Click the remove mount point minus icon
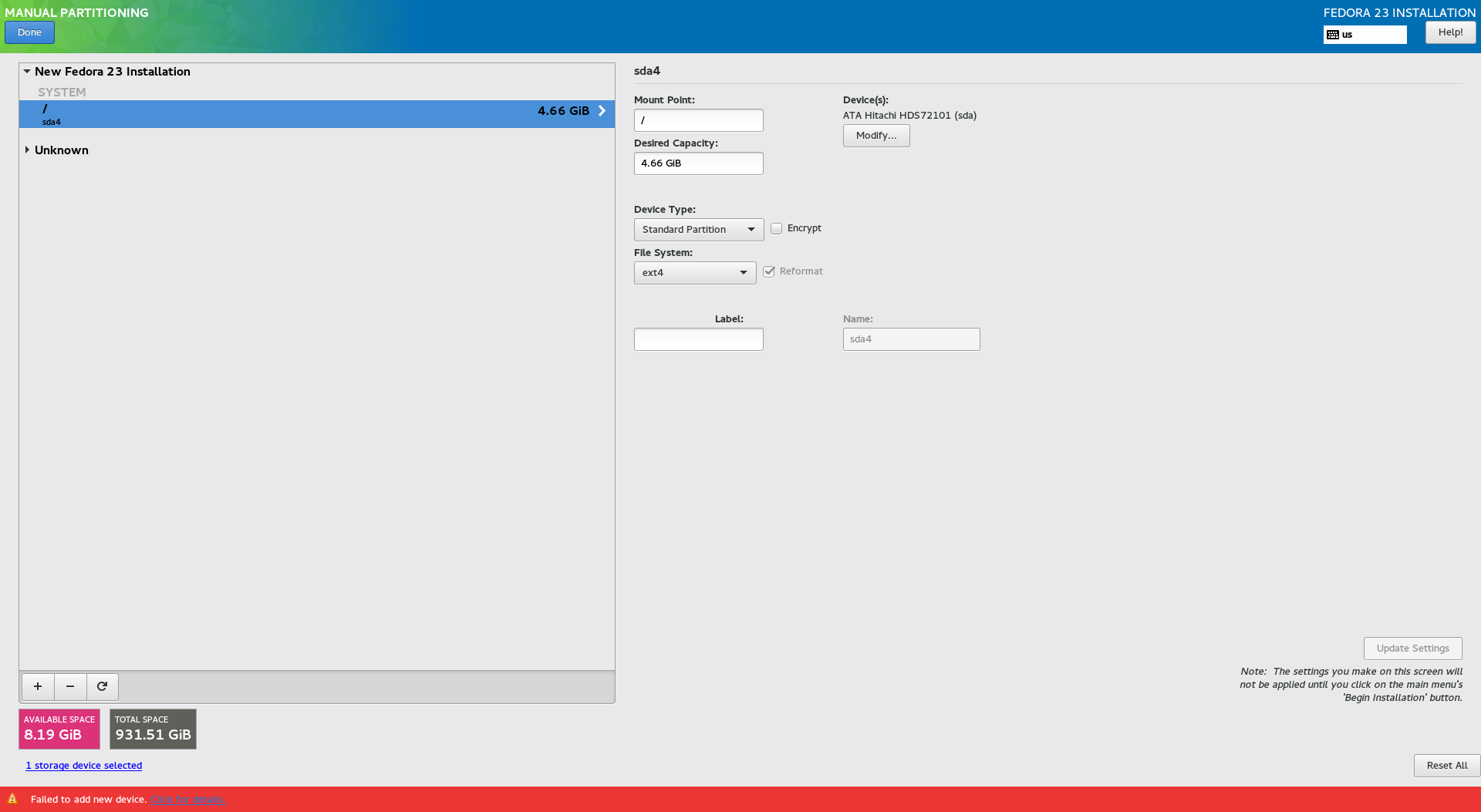Image resolution: width=1481 pixels, height=812 pixels. 70,686
